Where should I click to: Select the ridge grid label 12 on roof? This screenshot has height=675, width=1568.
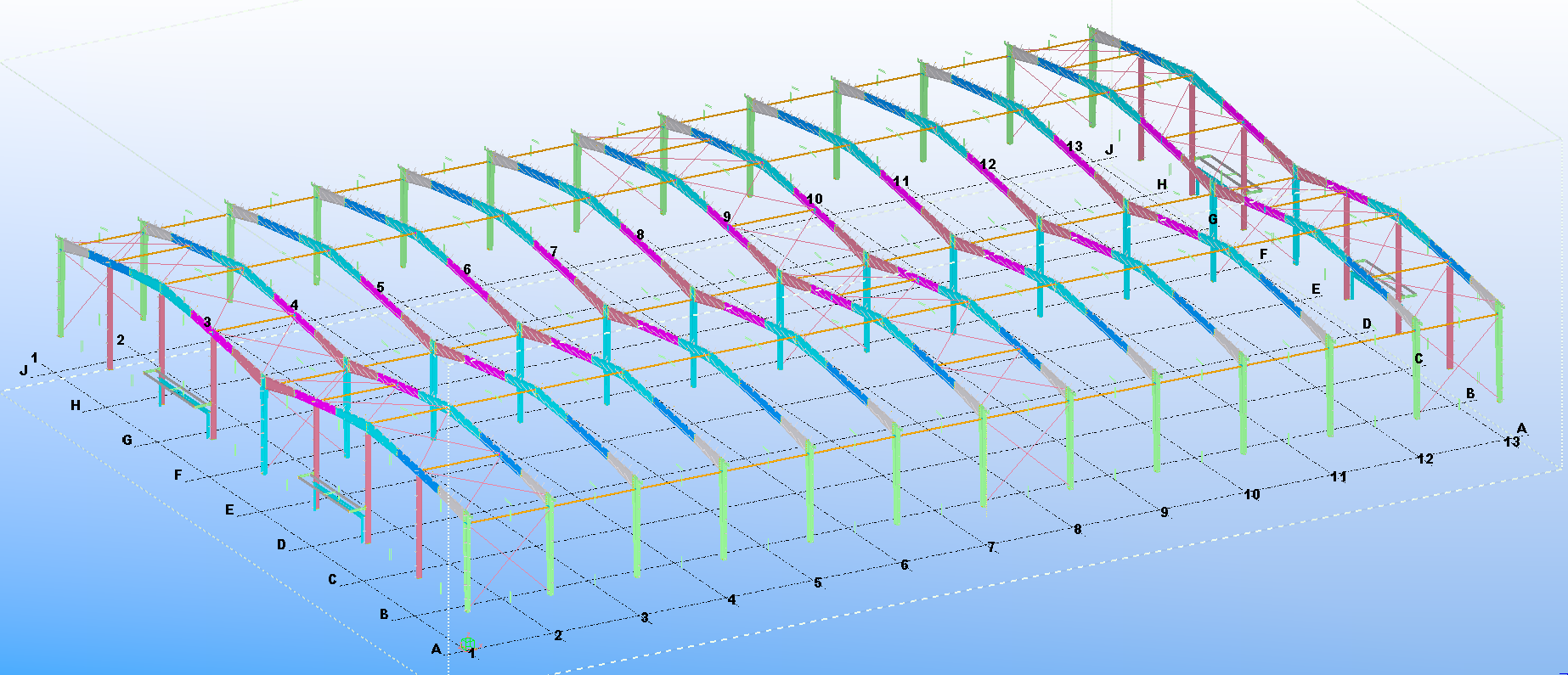(x=987, y=164)
